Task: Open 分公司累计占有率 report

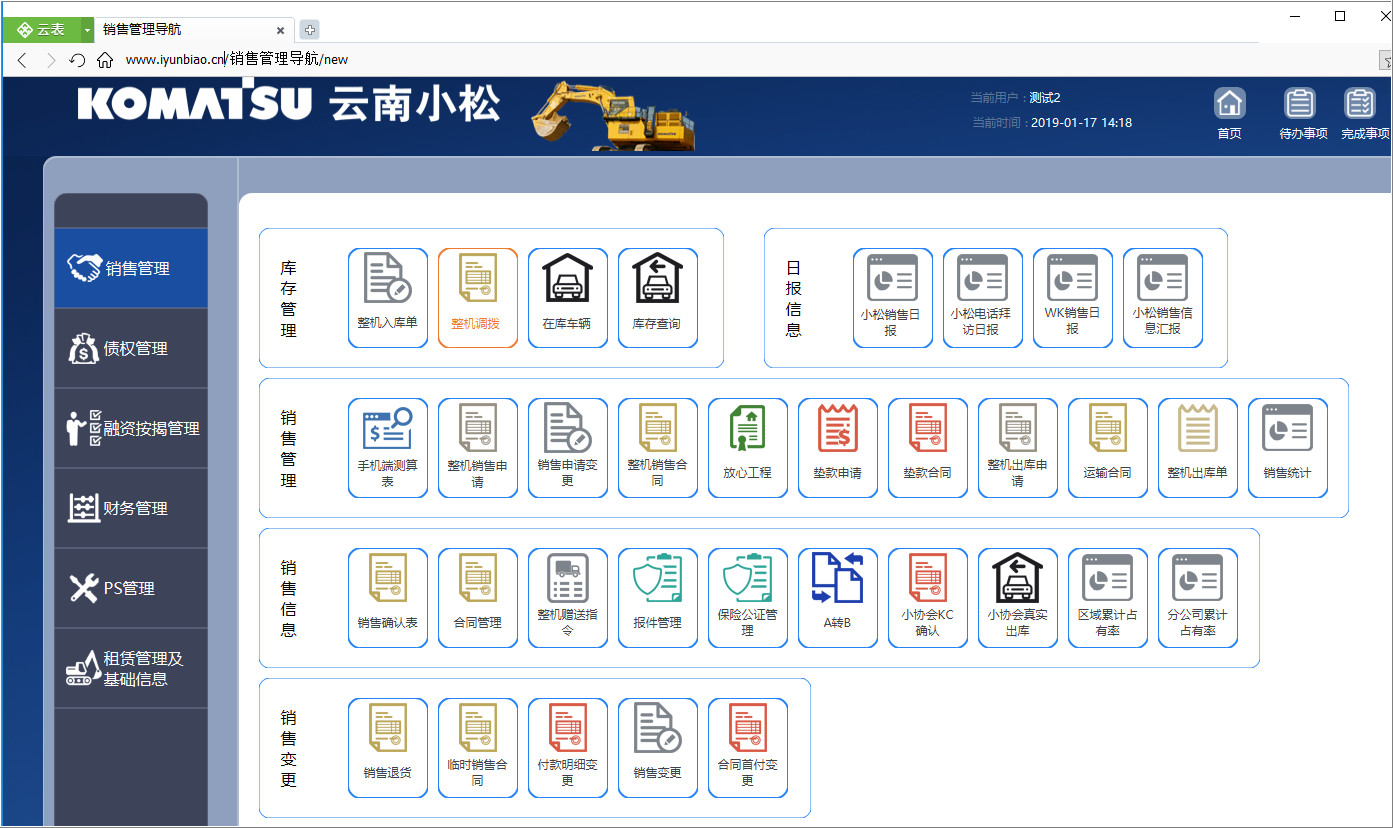Action: 1198,598
